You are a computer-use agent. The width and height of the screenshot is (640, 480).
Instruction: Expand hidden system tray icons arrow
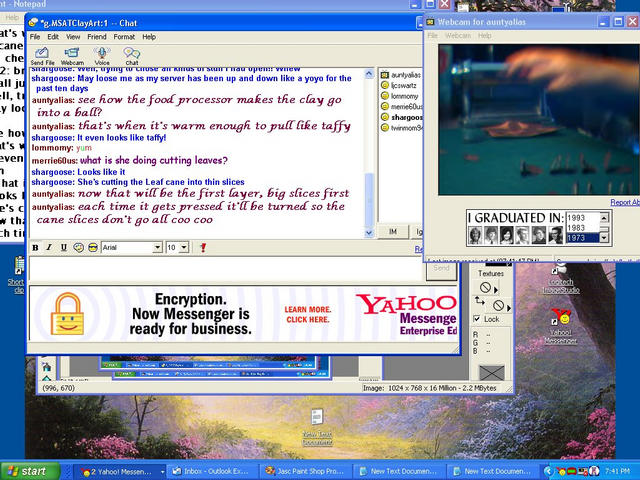tap(548, 472)
